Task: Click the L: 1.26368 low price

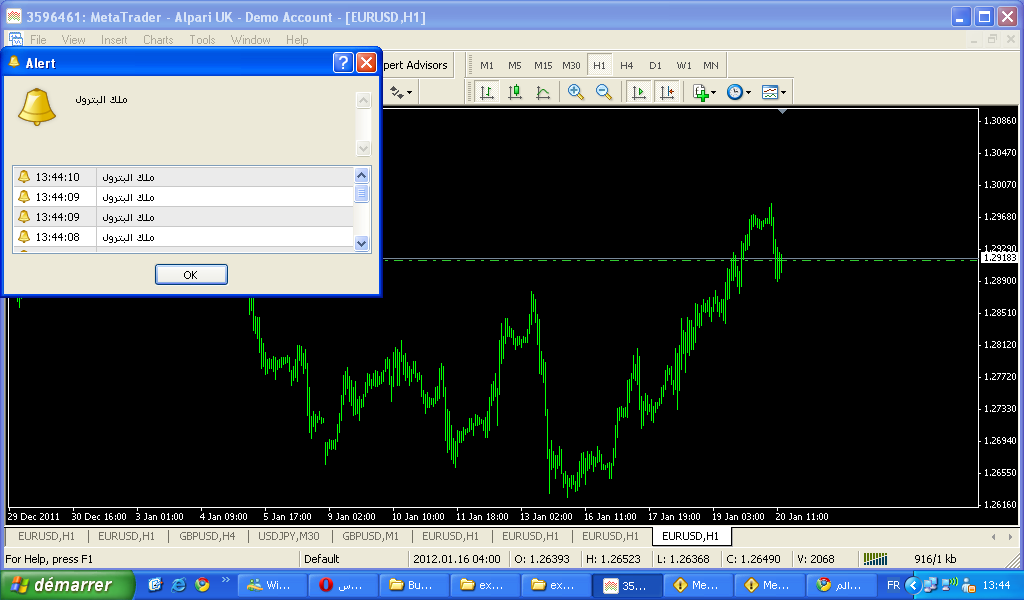Action: pos(682,559)
